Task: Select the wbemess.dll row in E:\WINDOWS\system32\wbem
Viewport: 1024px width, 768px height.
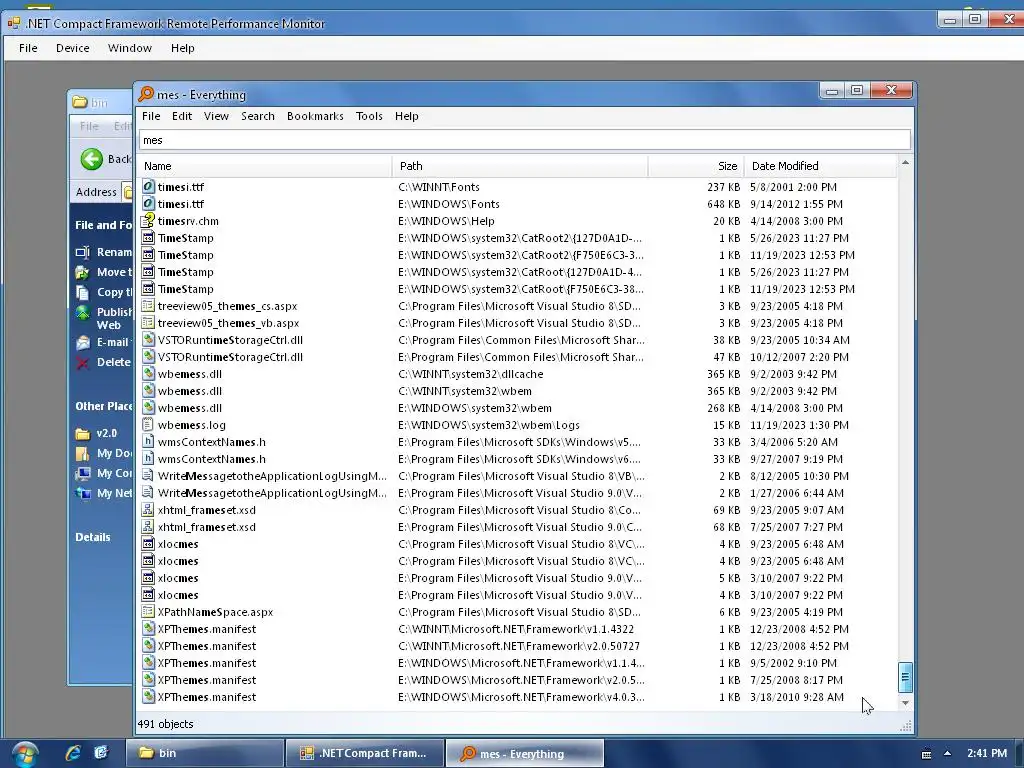Action: click(x=519, y=408)
